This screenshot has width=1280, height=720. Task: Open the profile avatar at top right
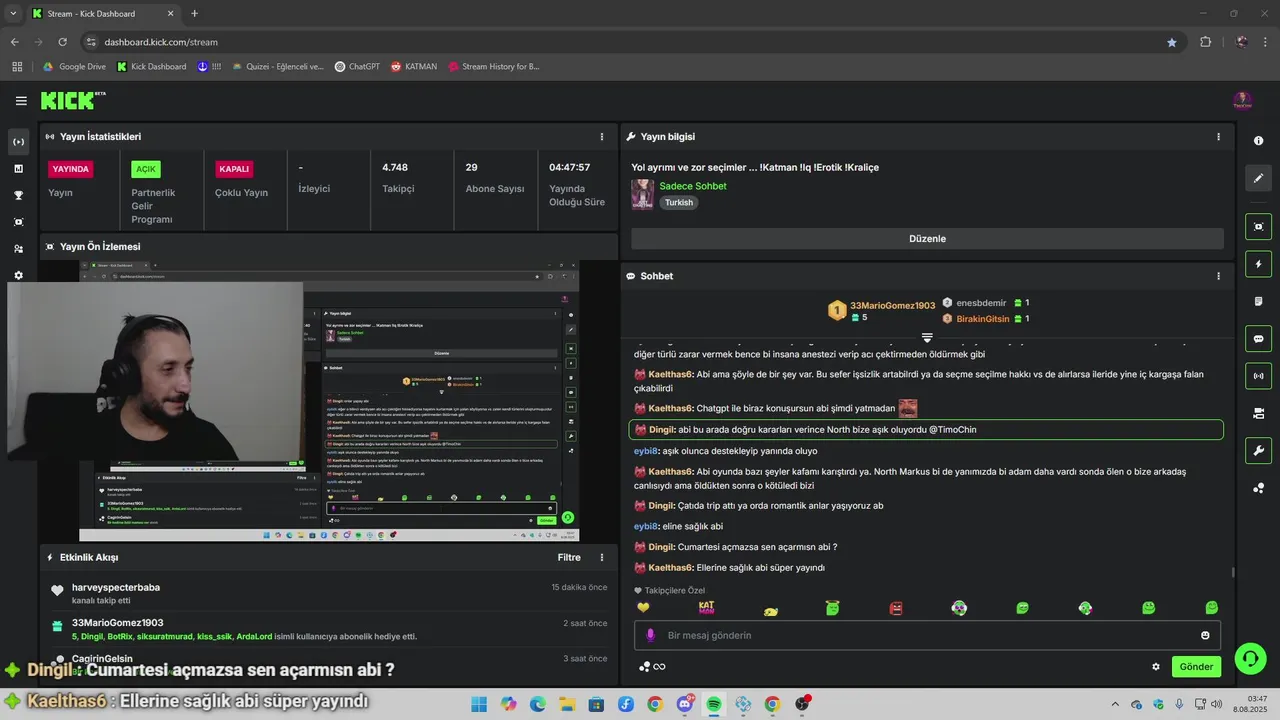click(x=1242, y=101)
